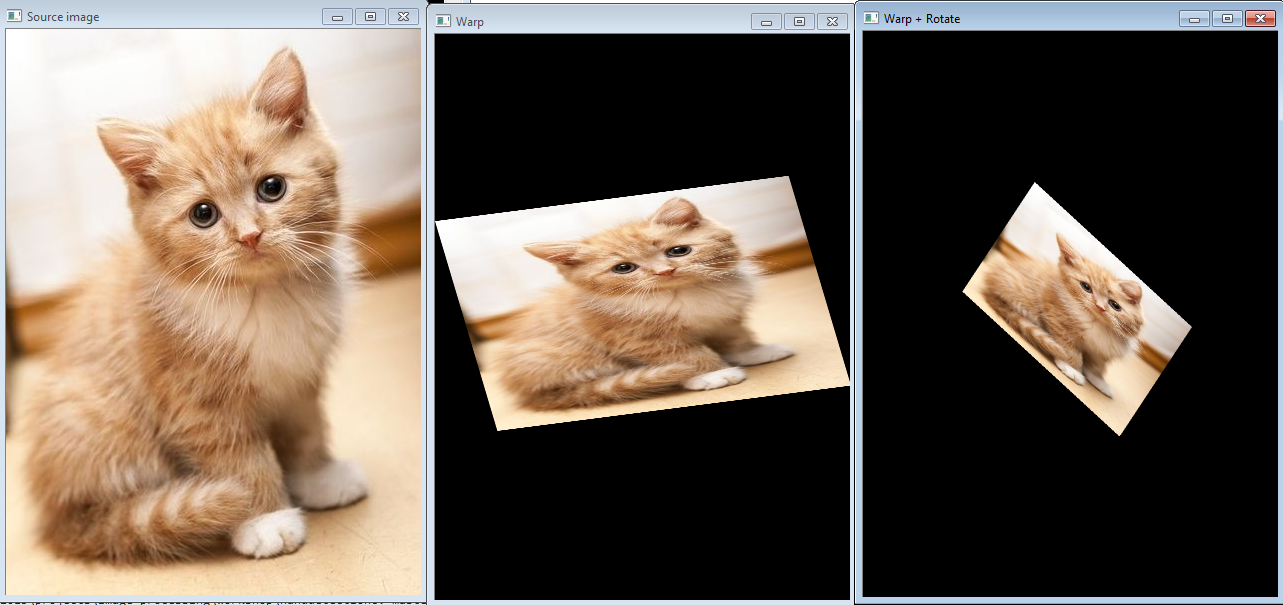Click the kitten's white front paw in Source image

tap(269, 532)
